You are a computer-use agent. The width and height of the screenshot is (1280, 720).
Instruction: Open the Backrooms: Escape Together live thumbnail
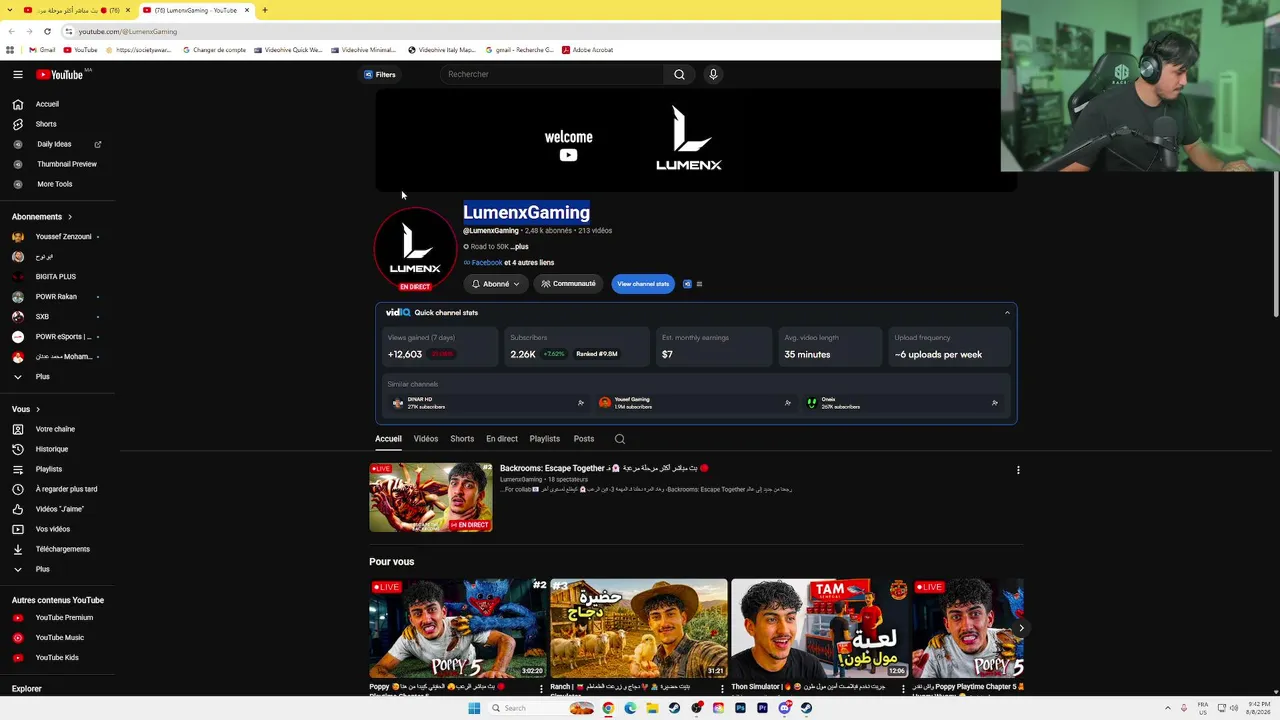point(431,497)
